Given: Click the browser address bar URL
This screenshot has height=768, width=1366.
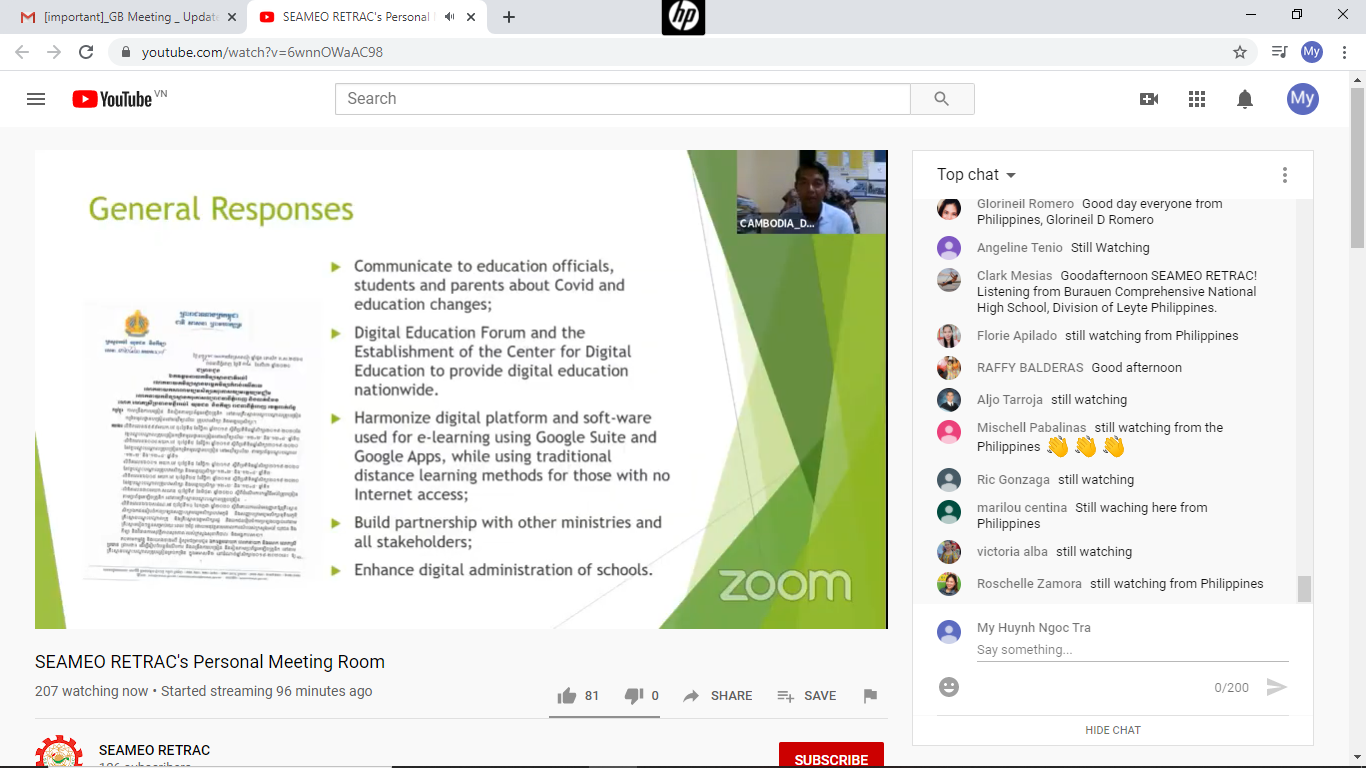Looking at the screenshot, I should tap(262, 52).
